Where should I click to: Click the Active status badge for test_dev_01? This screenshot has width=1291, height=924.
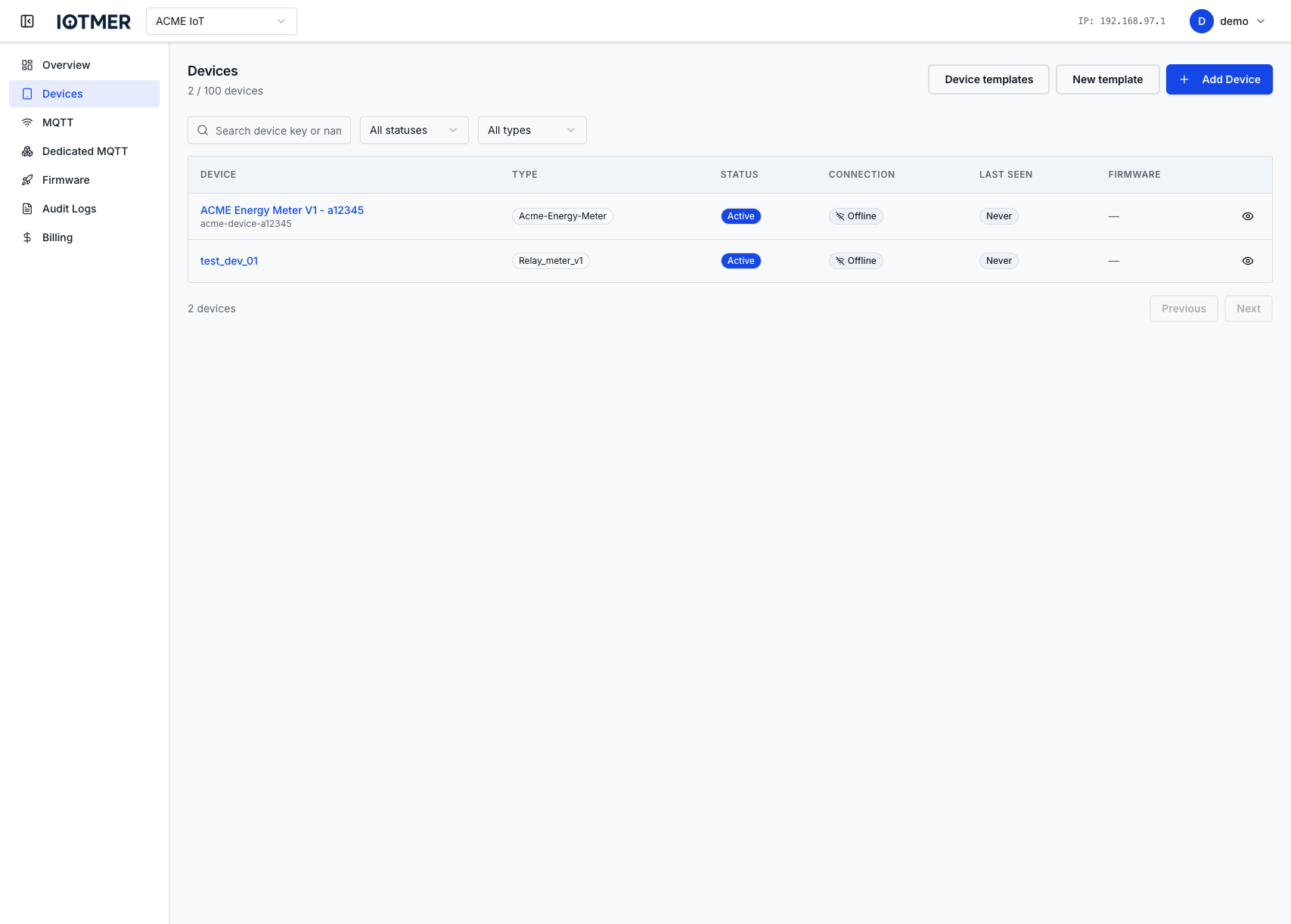click(x=740, y=260)
